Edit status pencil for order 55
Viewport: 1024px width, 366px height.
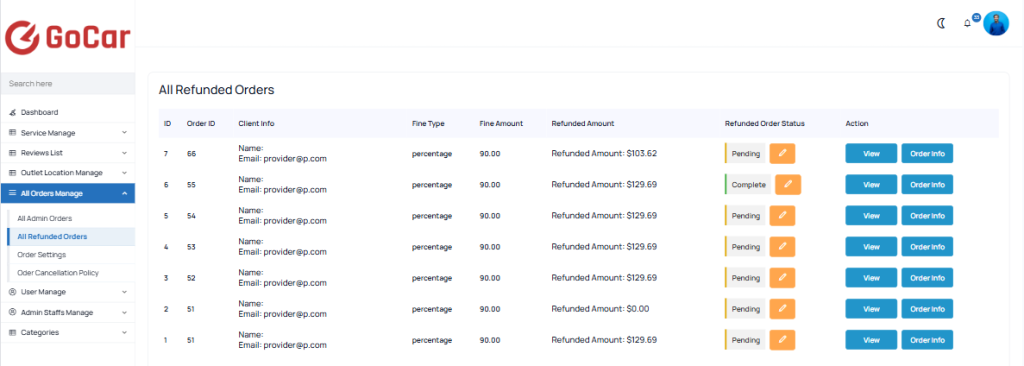pos(788,185)
